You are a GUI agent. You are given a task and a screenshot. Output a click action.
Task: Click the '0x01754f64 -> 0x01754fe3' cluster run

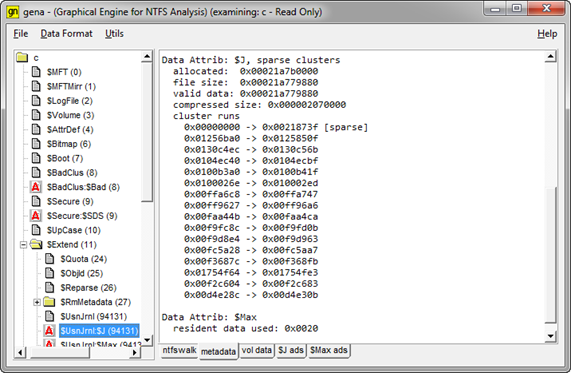(251, 272)
